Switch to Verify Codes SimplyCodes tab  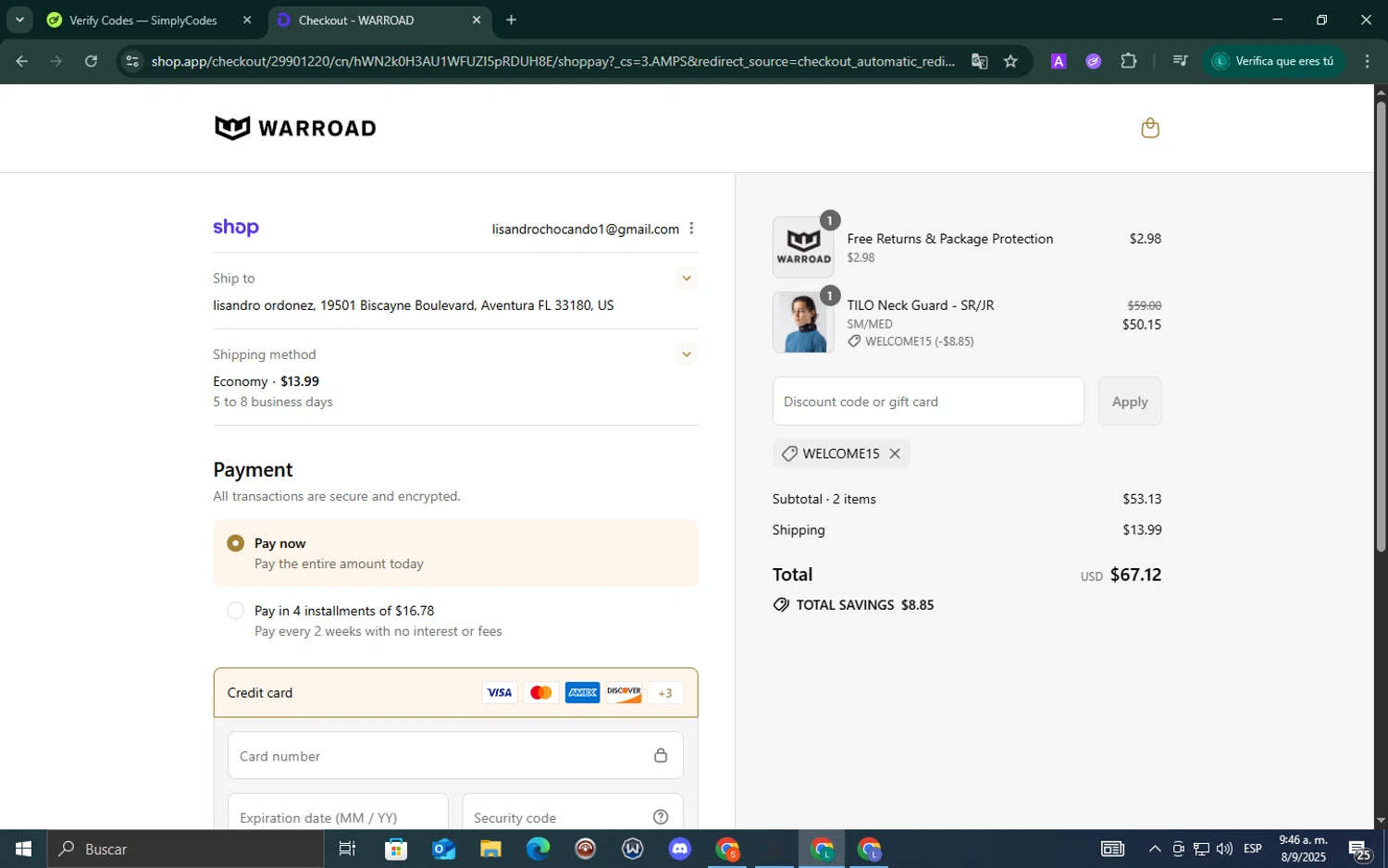click(x=143, y=19)
